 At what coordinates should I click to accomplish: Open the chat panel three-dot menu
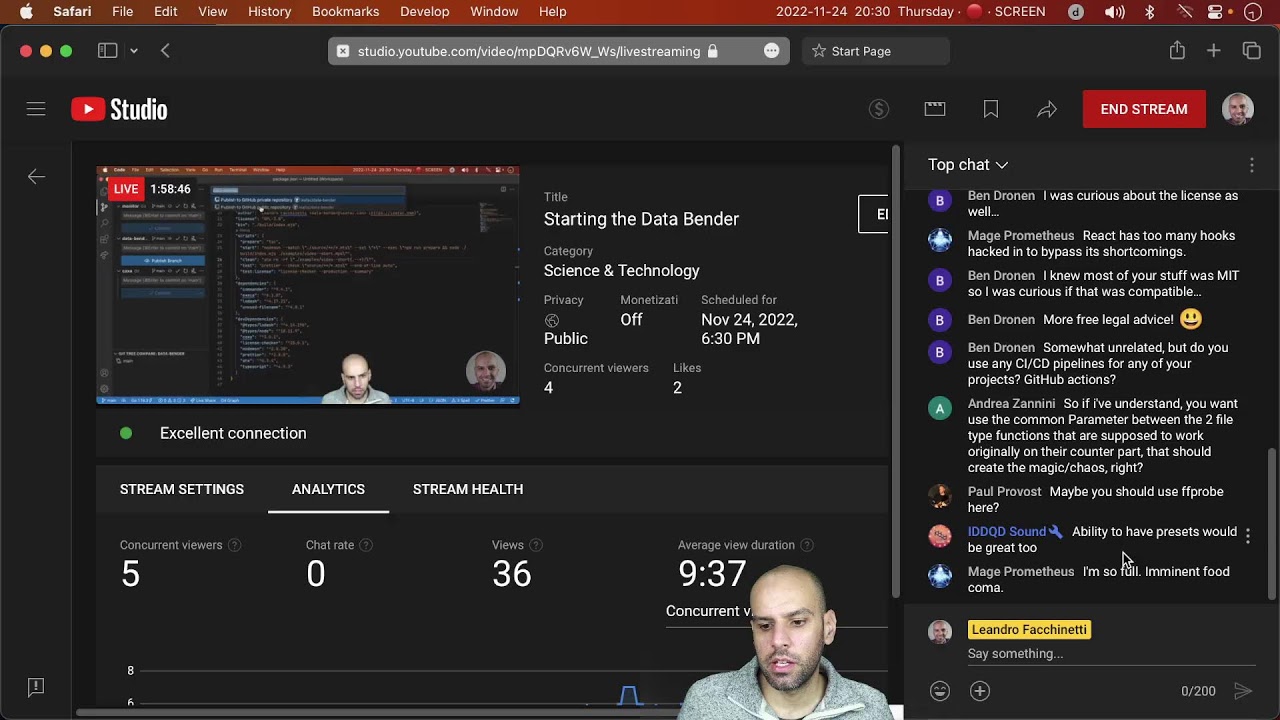[x=1251, y=165]
